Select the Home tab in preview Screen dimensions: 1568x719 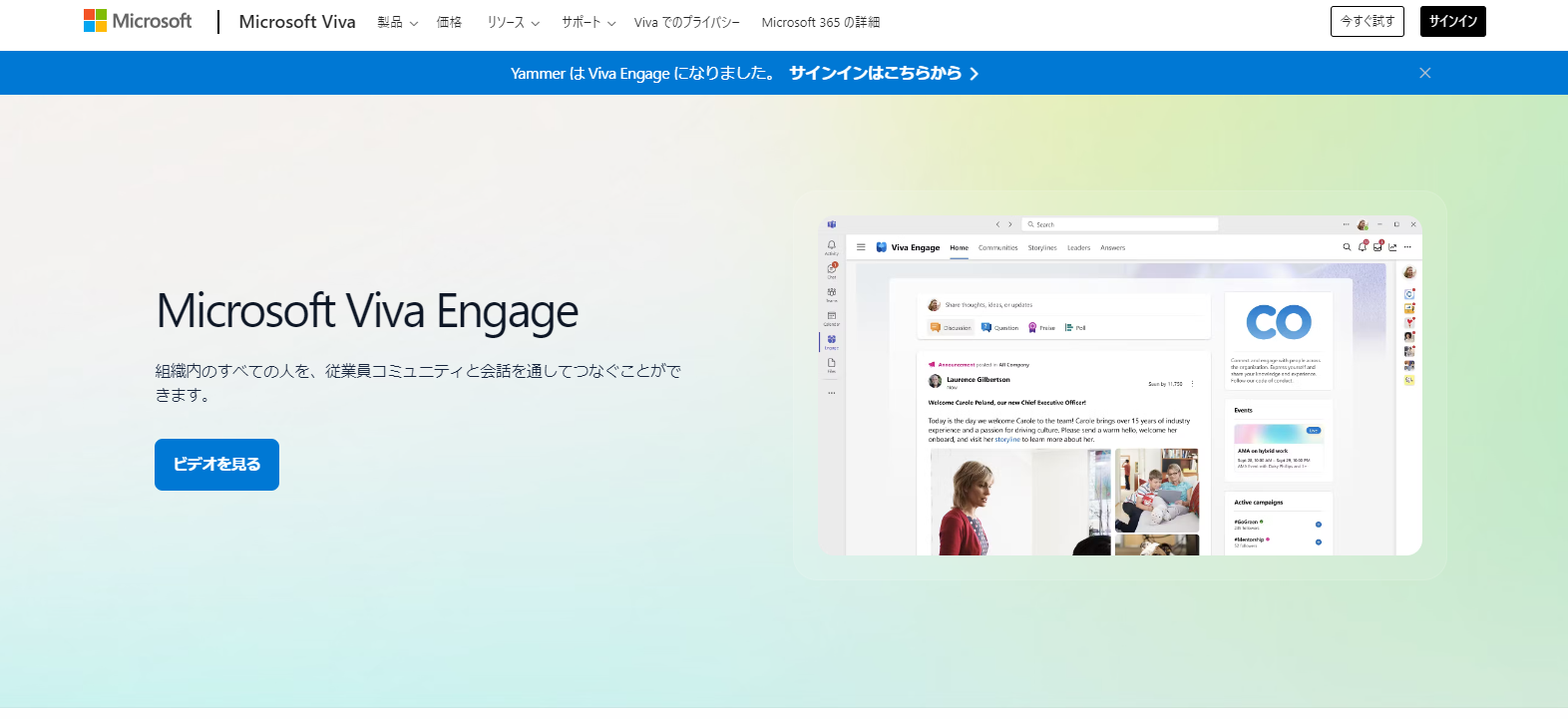pyautogui.click(x=960, y=248)
